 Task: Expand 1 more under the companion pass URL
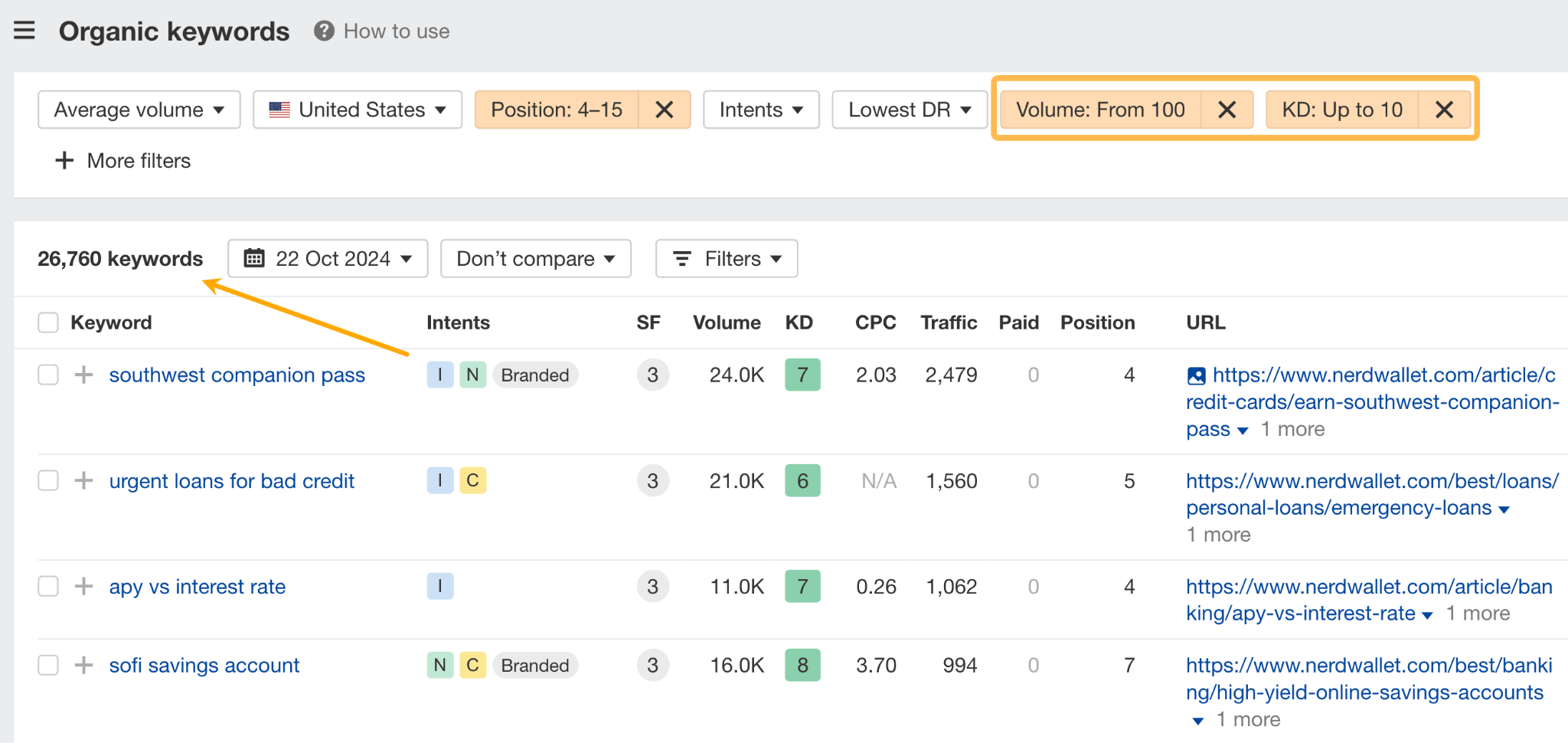tap(1292, 429)
